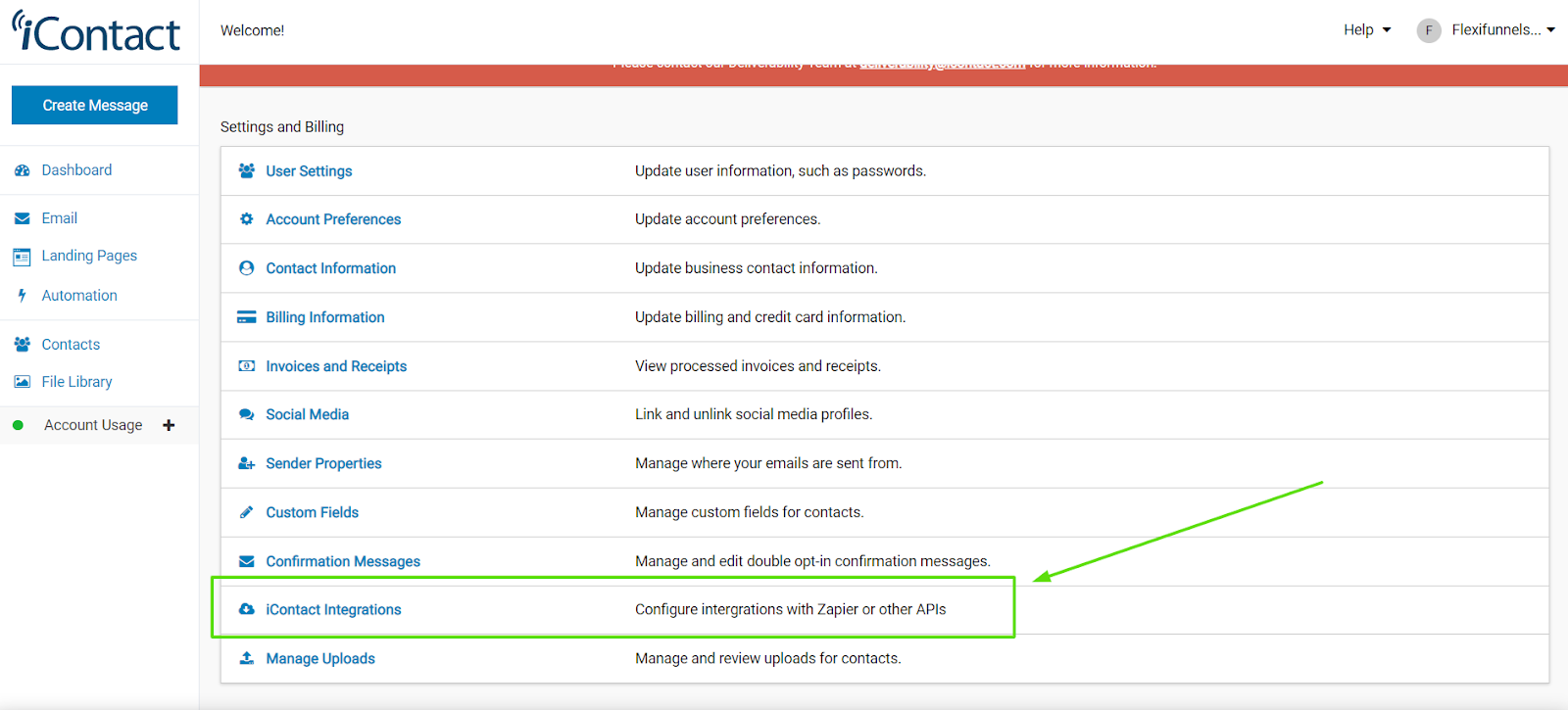Open the Social Media link
Viewport: 1568px width, 710px height.
tap(307, 414)
